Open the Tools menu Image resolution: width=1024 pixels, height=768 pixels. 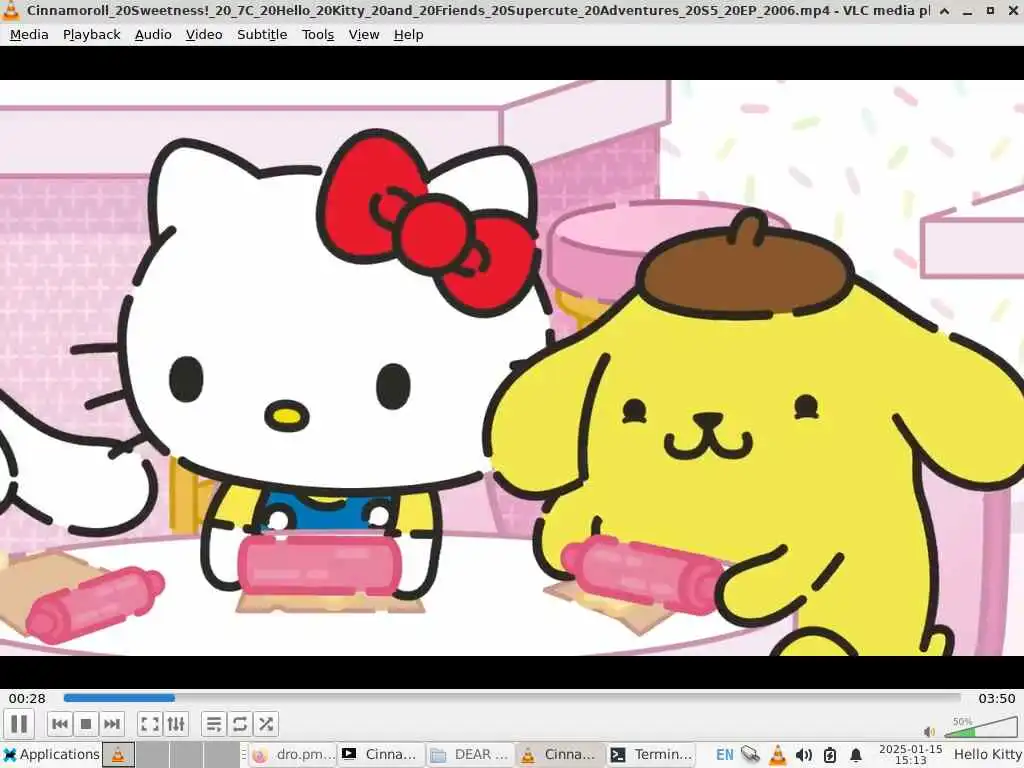[318, 35]
